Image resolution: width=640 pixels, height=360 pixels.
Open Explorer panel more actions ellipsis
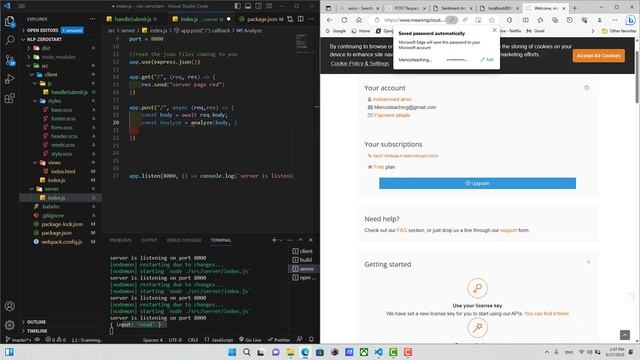pos(93,19)
